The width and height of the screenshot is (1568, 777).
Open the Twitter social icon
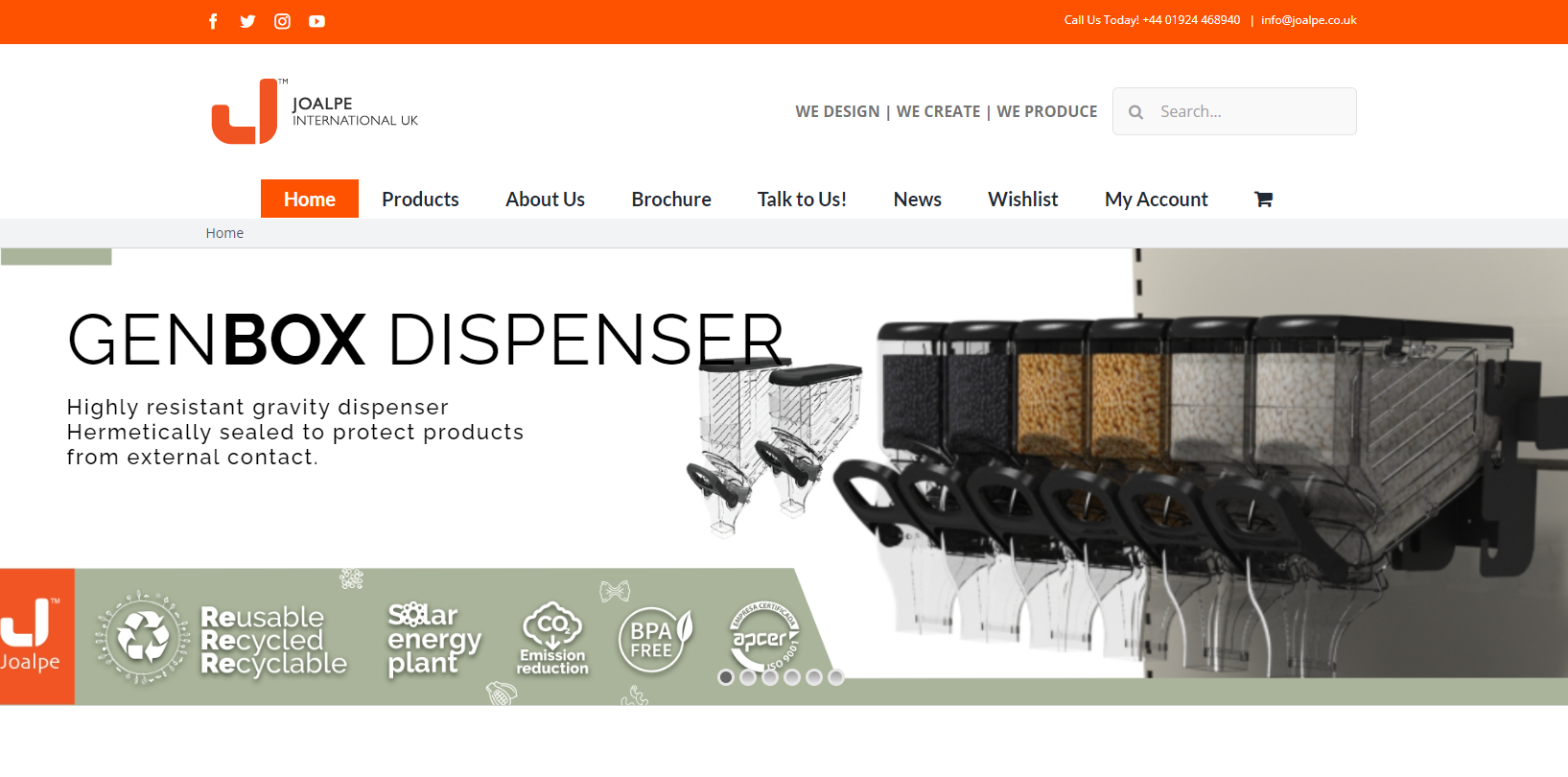tap(247, 21)
